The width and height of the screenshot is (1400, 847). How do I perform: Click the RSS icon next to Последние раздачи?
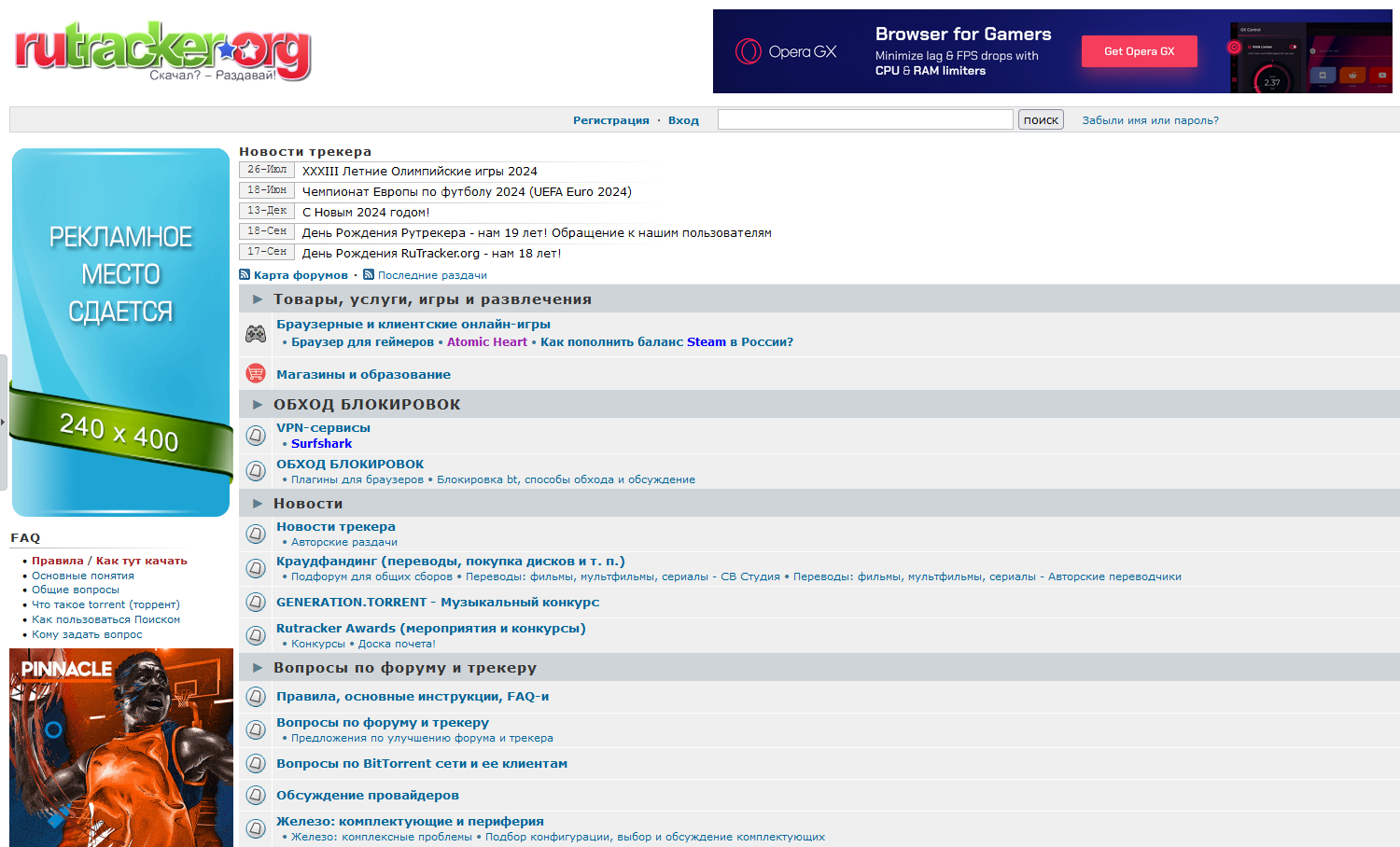[x=369, y=275]
